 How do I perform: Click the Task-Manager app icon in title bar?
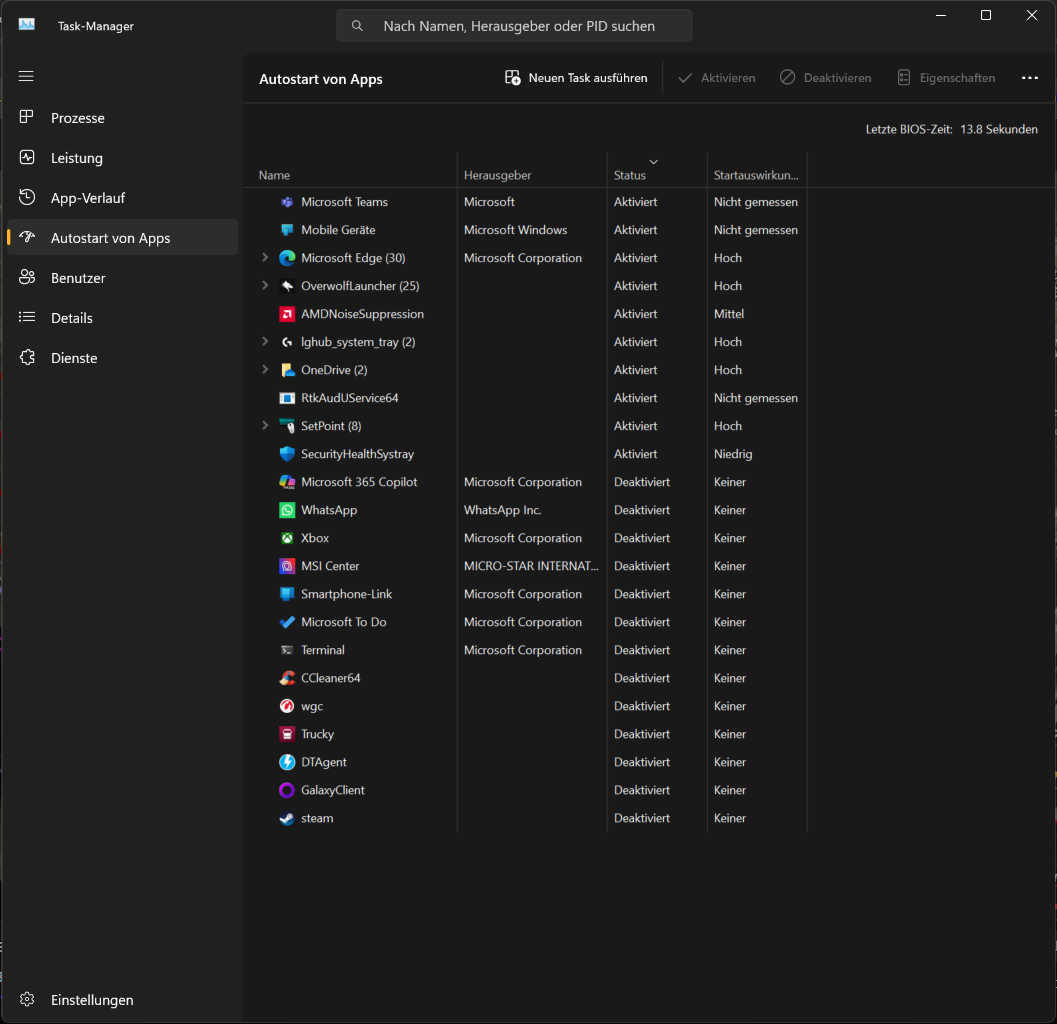27,25
